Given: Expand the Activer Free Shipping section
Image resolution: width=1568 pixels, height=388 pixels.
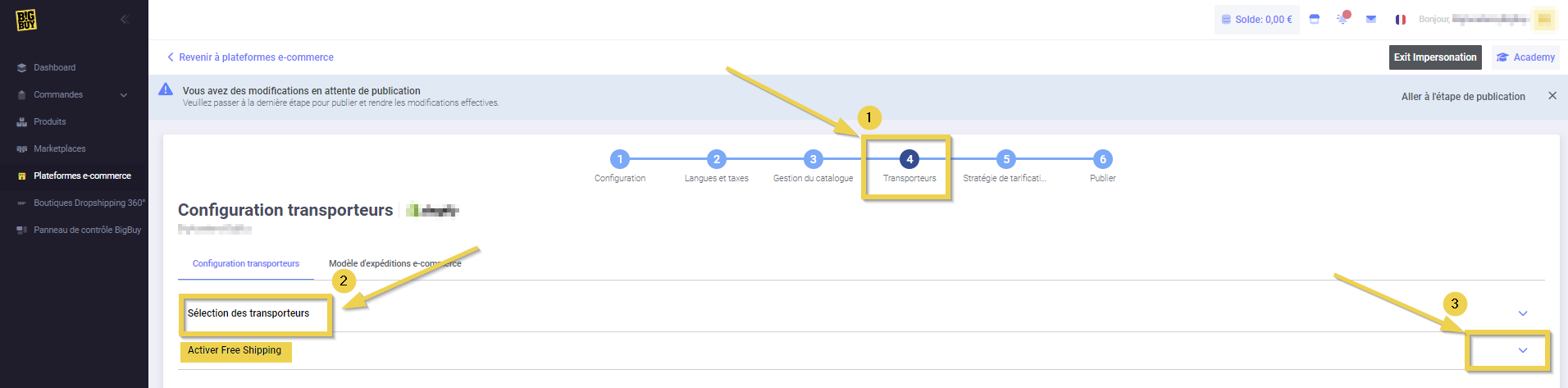Looking at the screenshot, I should click(1523, 350).
